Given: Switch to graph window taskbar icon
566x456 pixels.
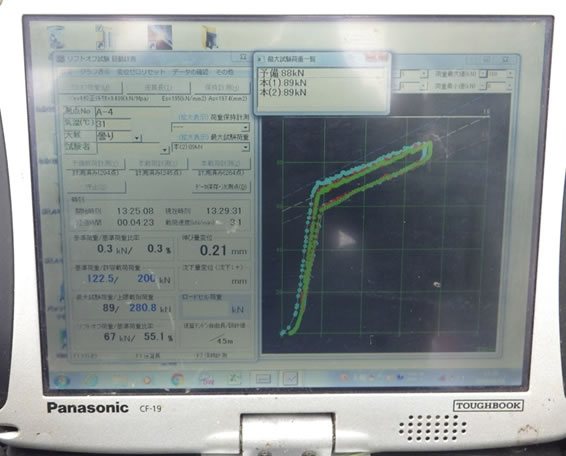Looking at the screenshot, I should tap(291, 378).
